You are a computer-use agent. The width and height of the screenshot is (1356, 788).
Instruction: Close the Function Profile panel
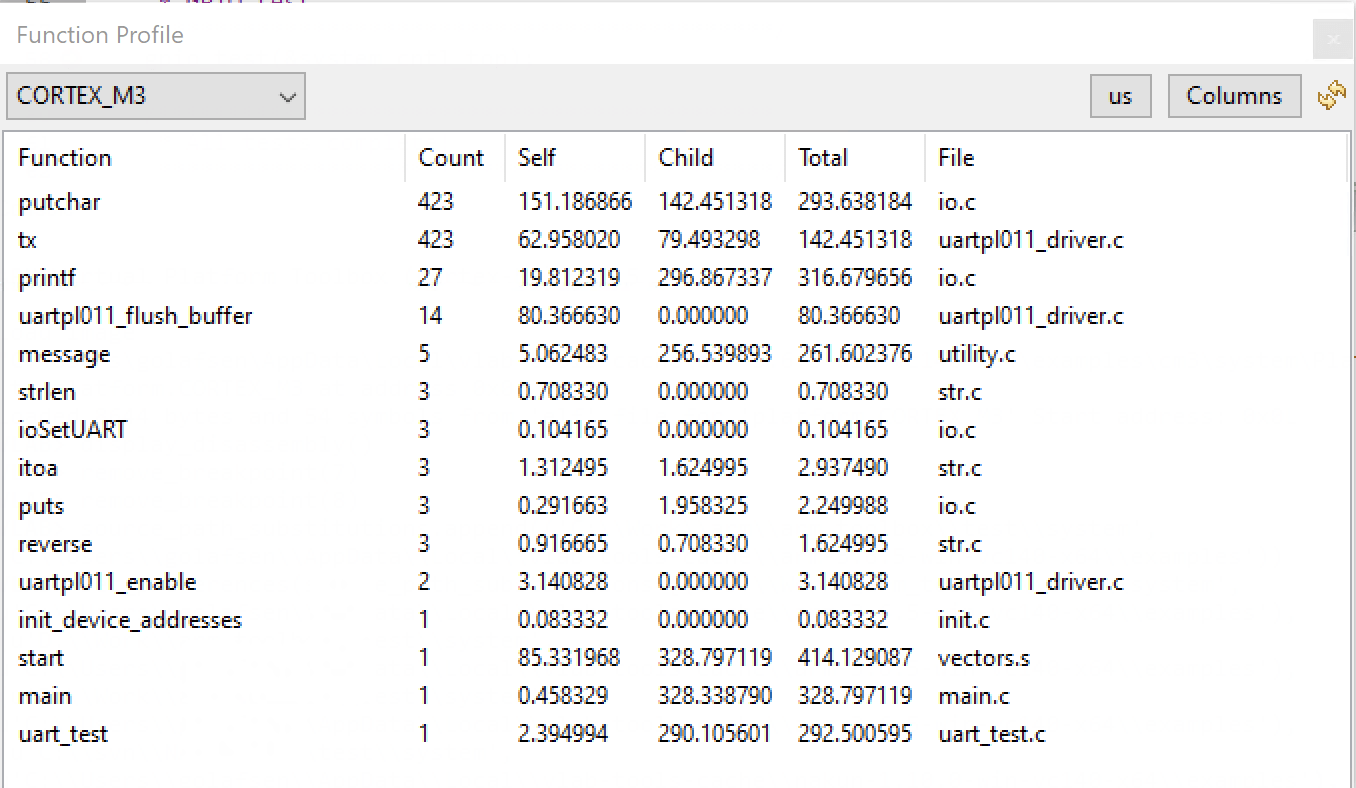(x=1333, y=39)
